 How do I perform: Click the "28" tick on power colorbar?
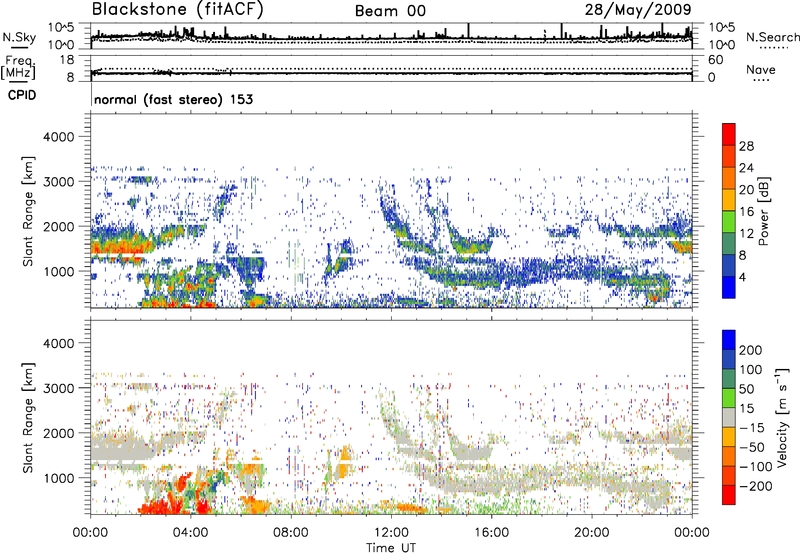746,146
